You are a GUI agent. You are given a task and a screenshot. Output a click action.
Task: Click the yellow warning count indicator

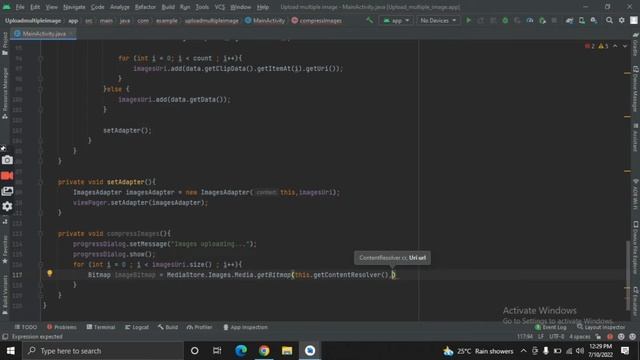point(603,46)
